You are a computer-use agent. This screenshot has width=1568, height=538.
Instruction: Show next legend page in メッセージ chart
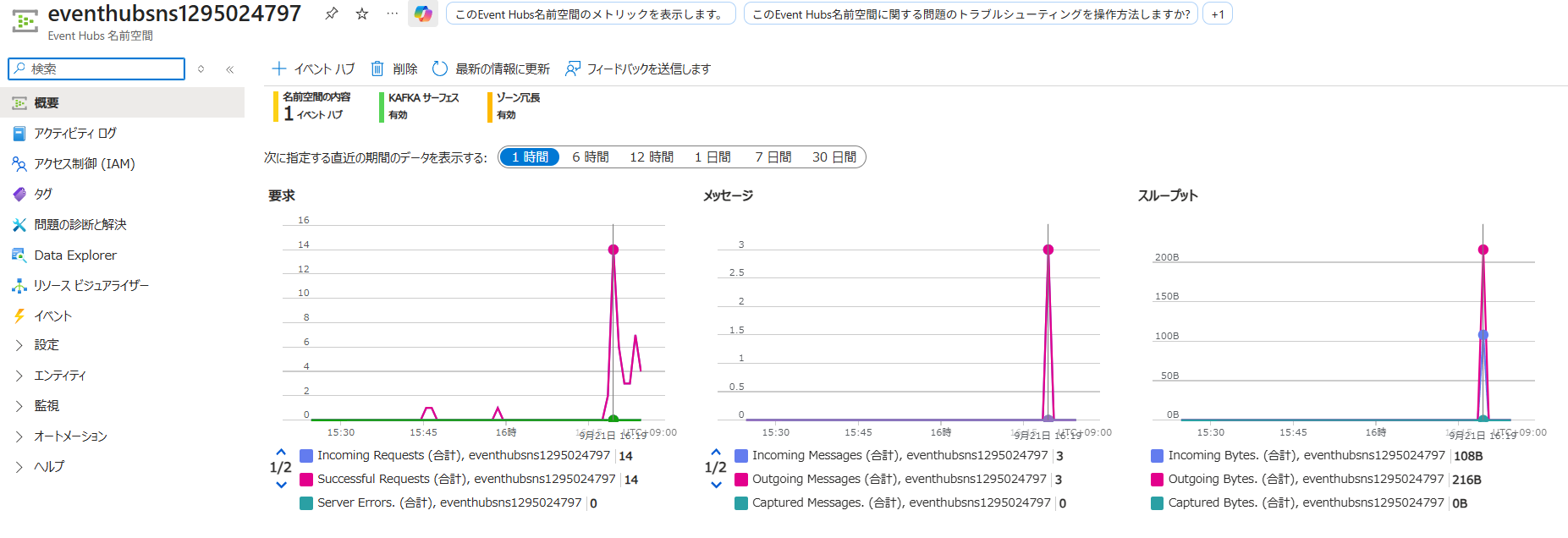click(716, 485)
